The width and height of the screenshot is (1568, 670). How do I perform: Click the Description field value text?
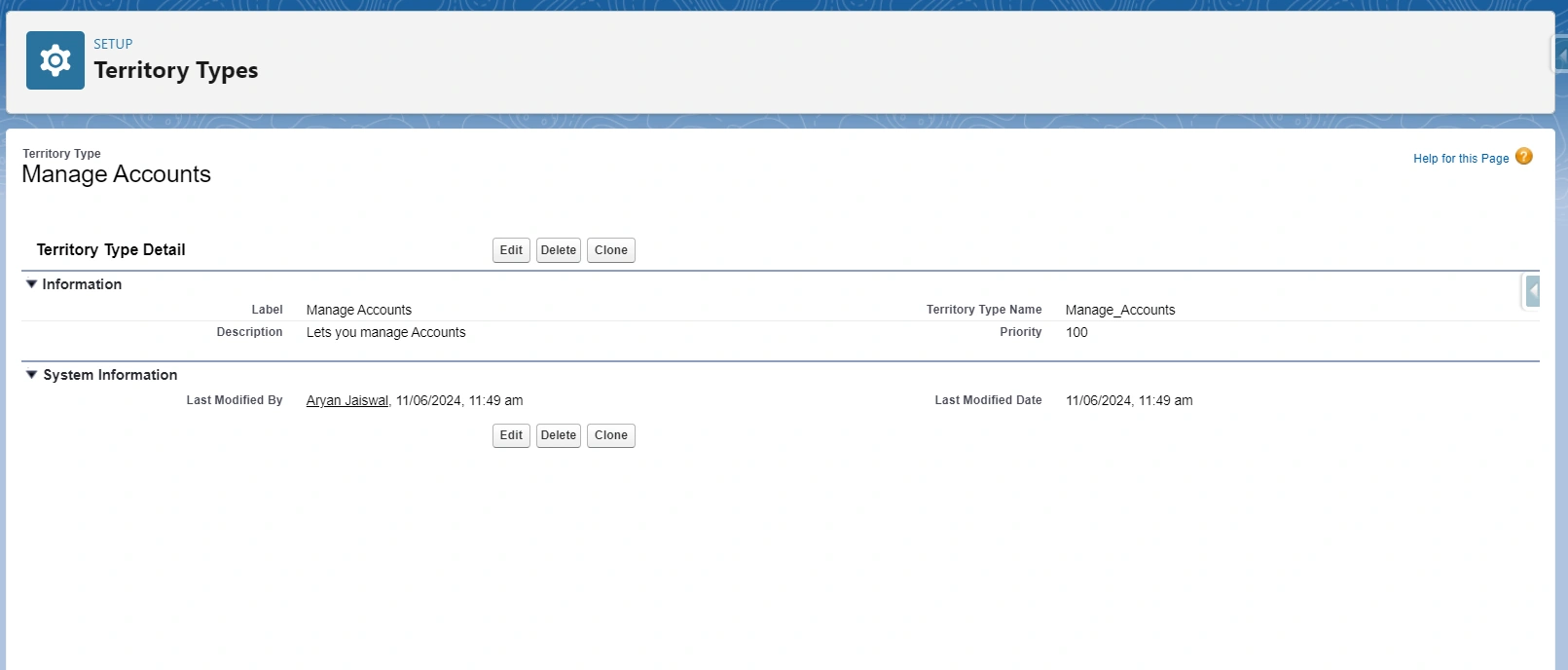pos(385,332)
